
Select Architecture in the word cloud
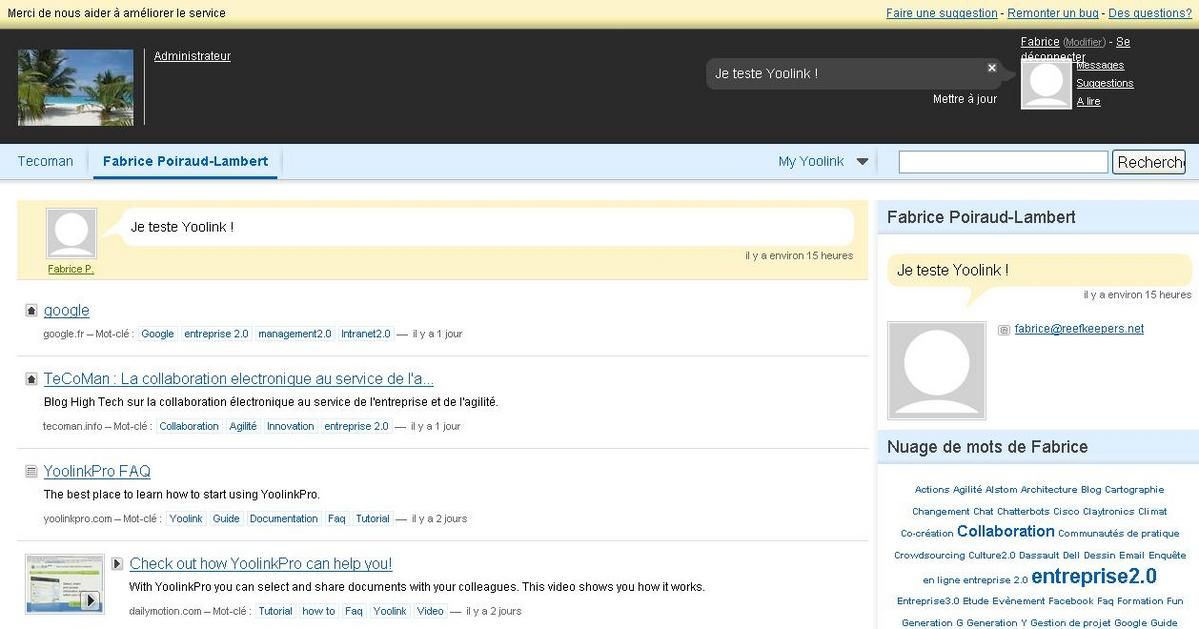(1048, 490)
